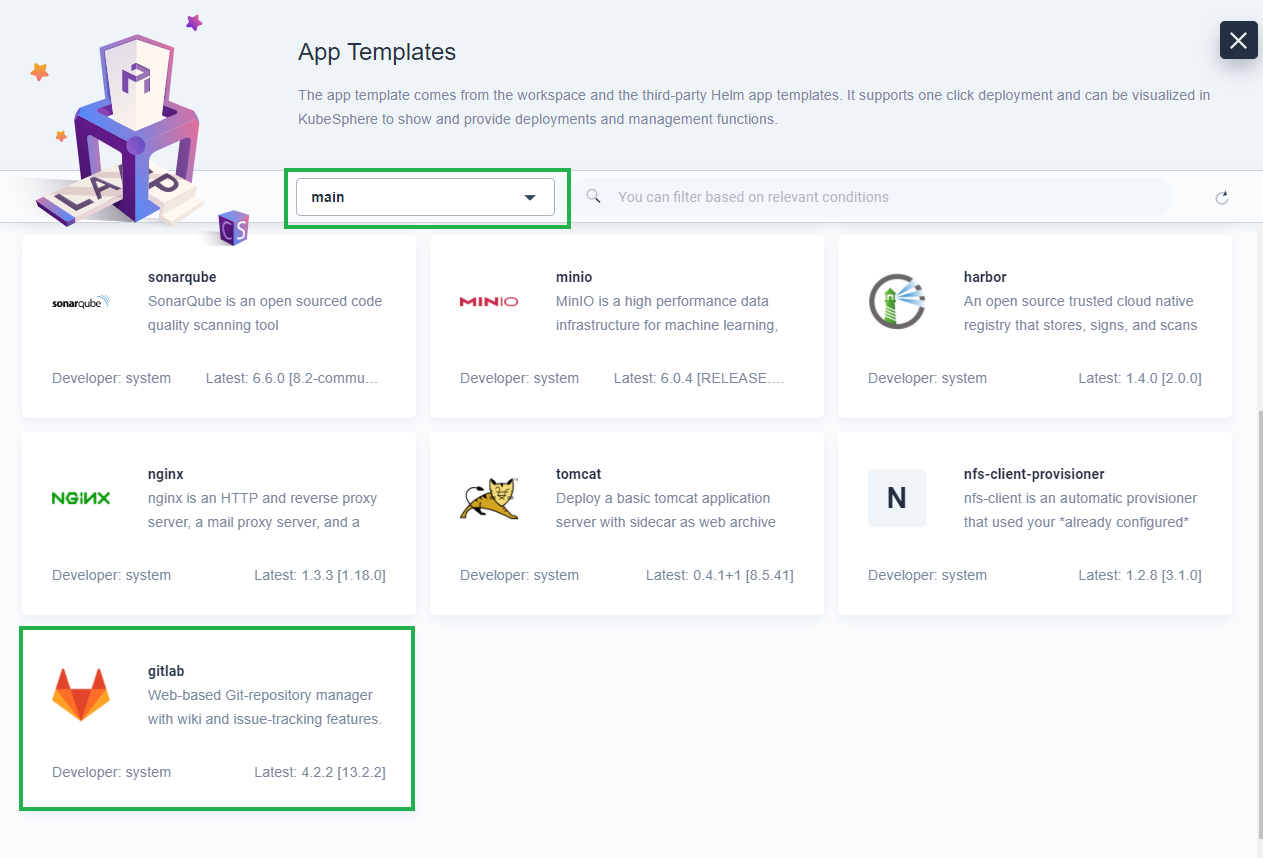Screen dimensions: 1263x858
Task: Select the harbor app title
Action: click(x=984, y=277)
